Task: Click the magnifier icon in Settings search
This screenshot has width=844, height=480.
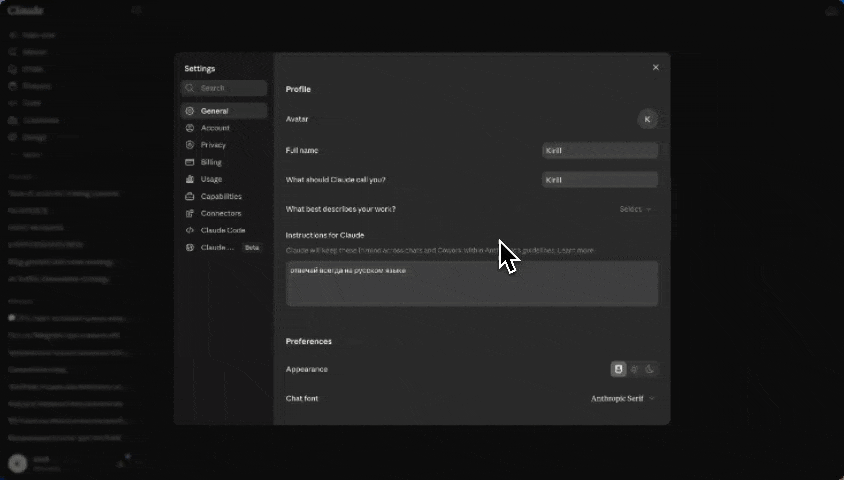Action: tap(189, 88)
